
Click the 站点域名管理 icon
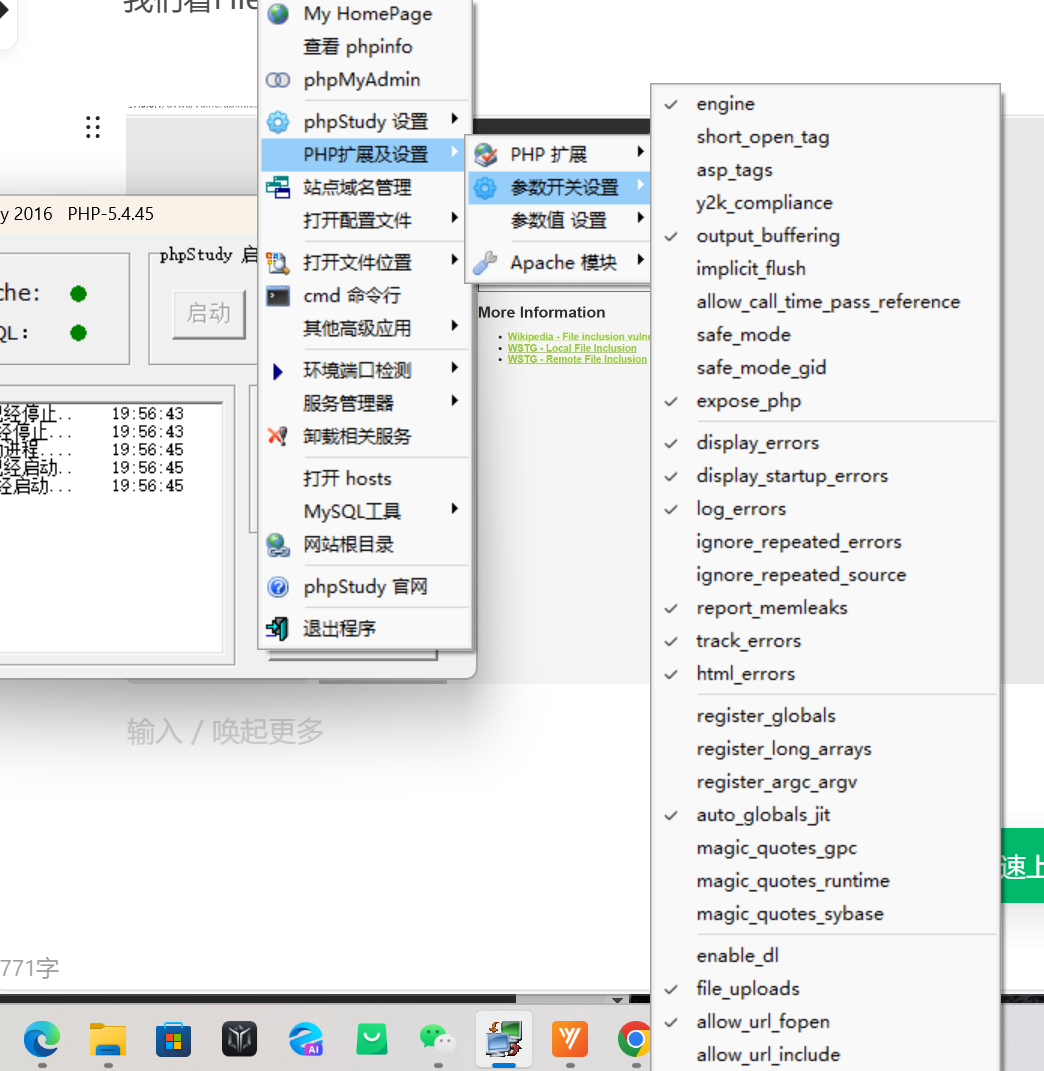coord(278,187)
